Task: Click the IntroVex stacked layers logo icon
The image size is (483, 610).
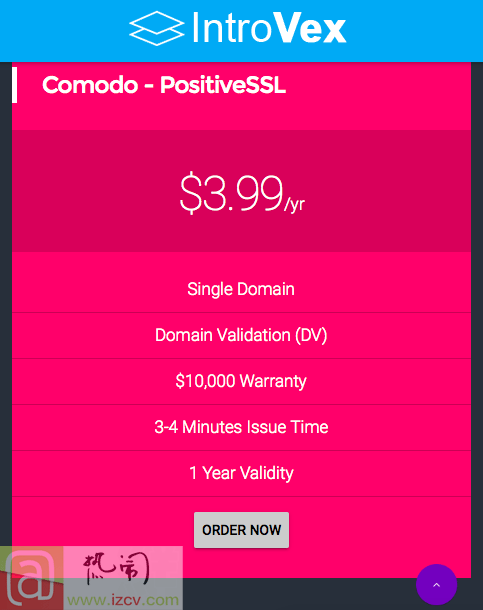Action: (x=157, y=28)
